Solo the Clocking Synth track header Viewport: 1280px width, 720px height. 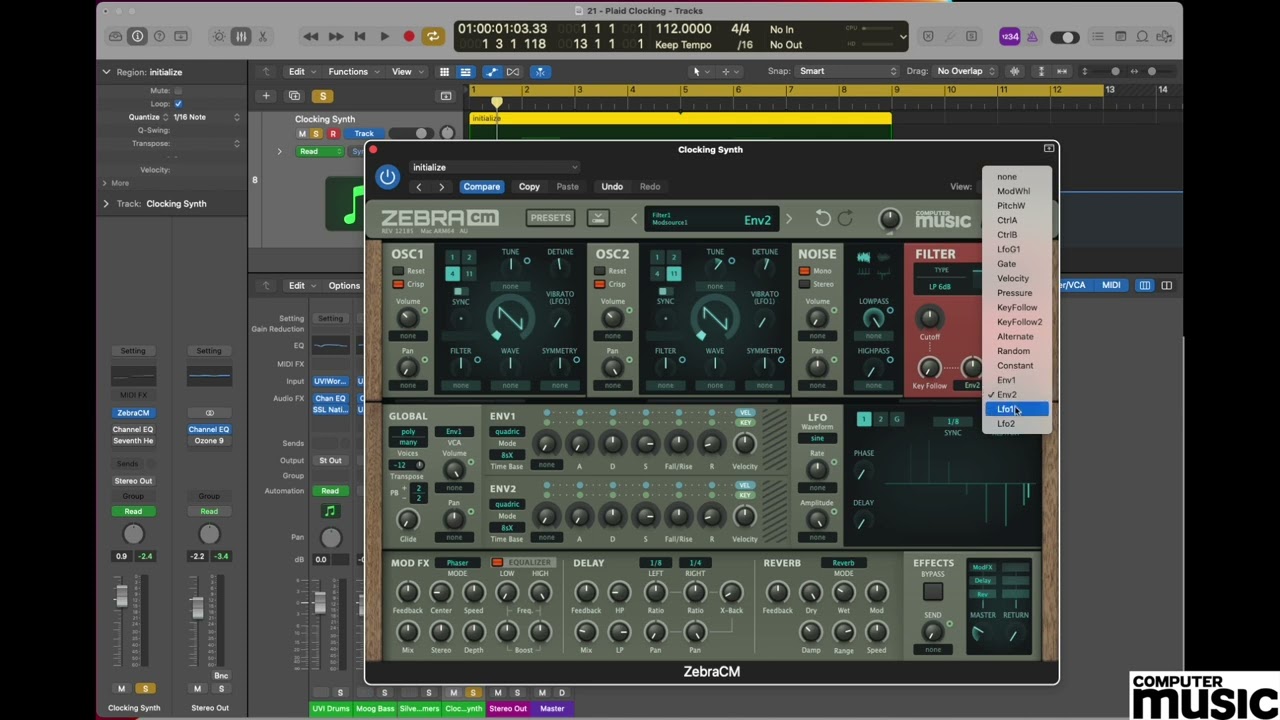pyautogui.click(x=317, y=134)
